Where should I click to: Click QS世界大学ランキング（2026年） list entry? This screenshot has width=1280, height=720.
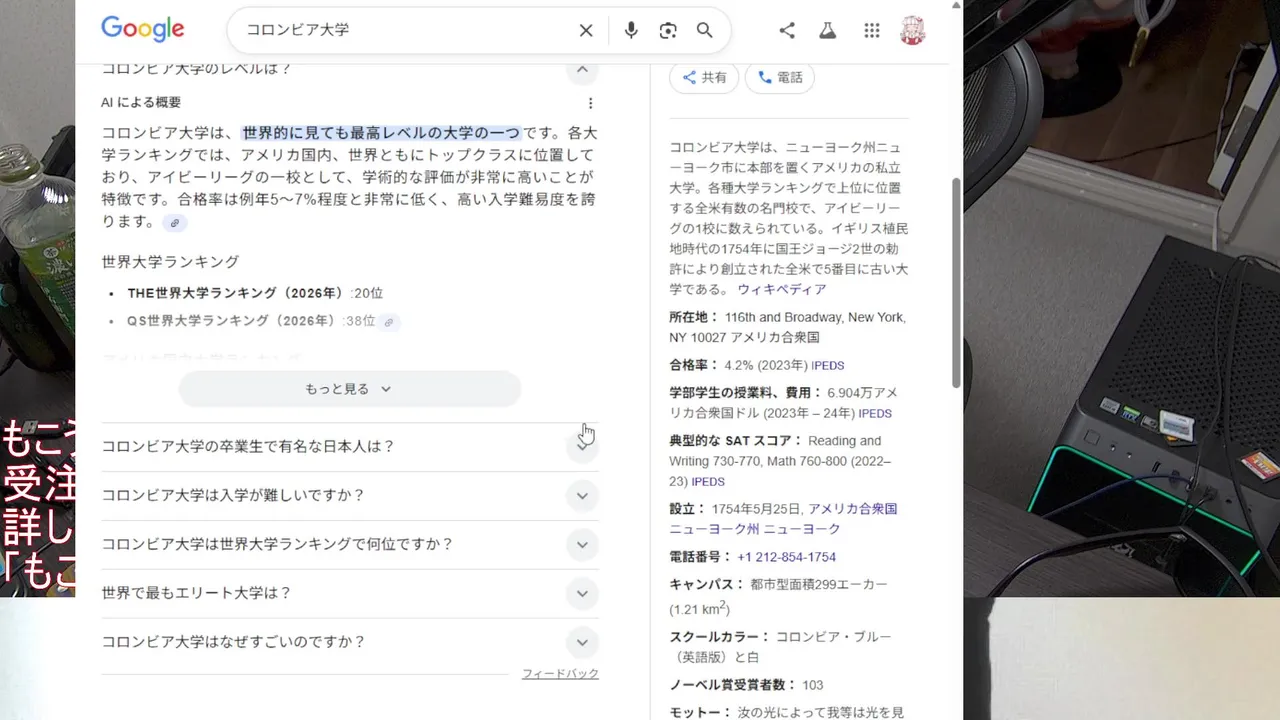[x=251, y=321]
